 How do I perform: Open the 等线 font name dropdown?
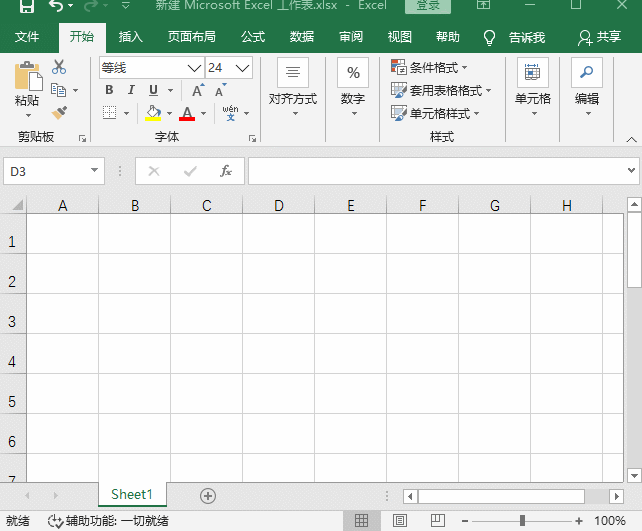pyautogui.click(x=194, y=68)
